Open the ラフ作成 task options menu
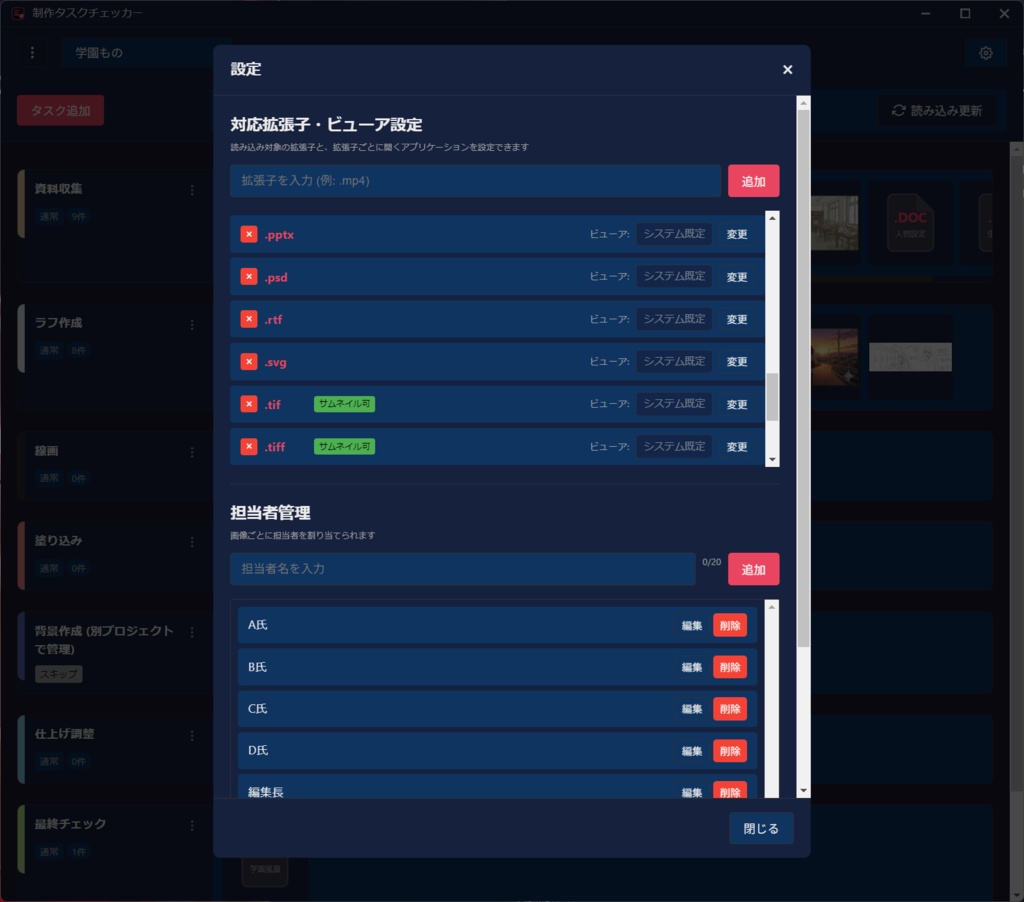Viewport: 1024px width, 902px height. click(x=192, y=324)
